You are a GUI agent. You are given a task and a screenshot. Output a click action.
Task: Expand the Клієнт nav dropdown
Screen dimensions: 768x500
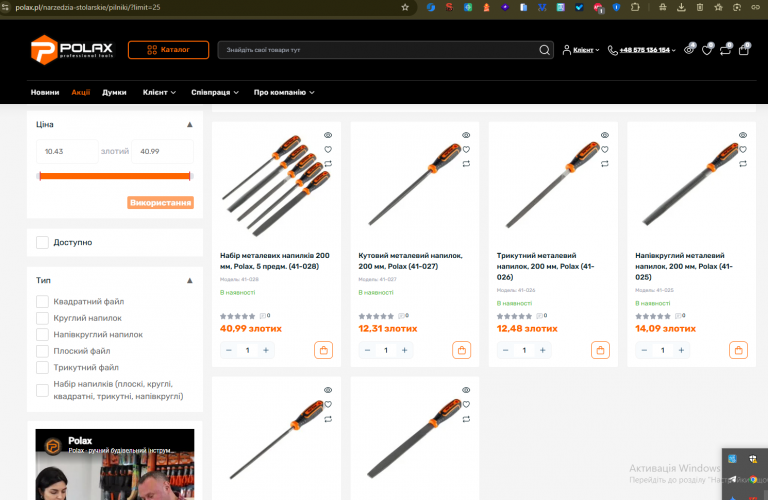[159, 92]
